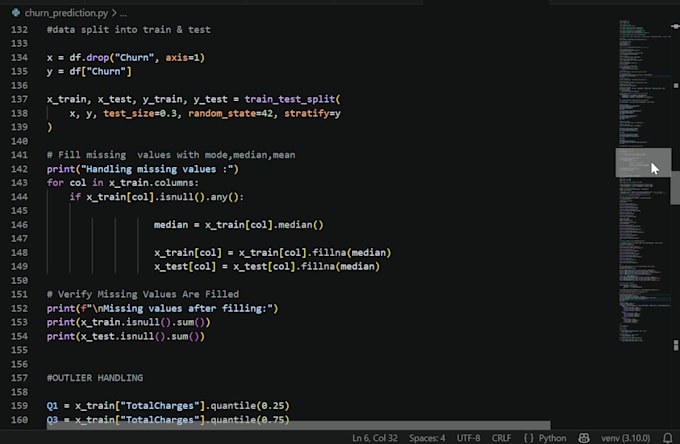Click 'print(x_test.isnull().sum())' line
Image resolution: width=680 pixels, height=444 pixels.
pyautogui.click(x=126, y=336)
